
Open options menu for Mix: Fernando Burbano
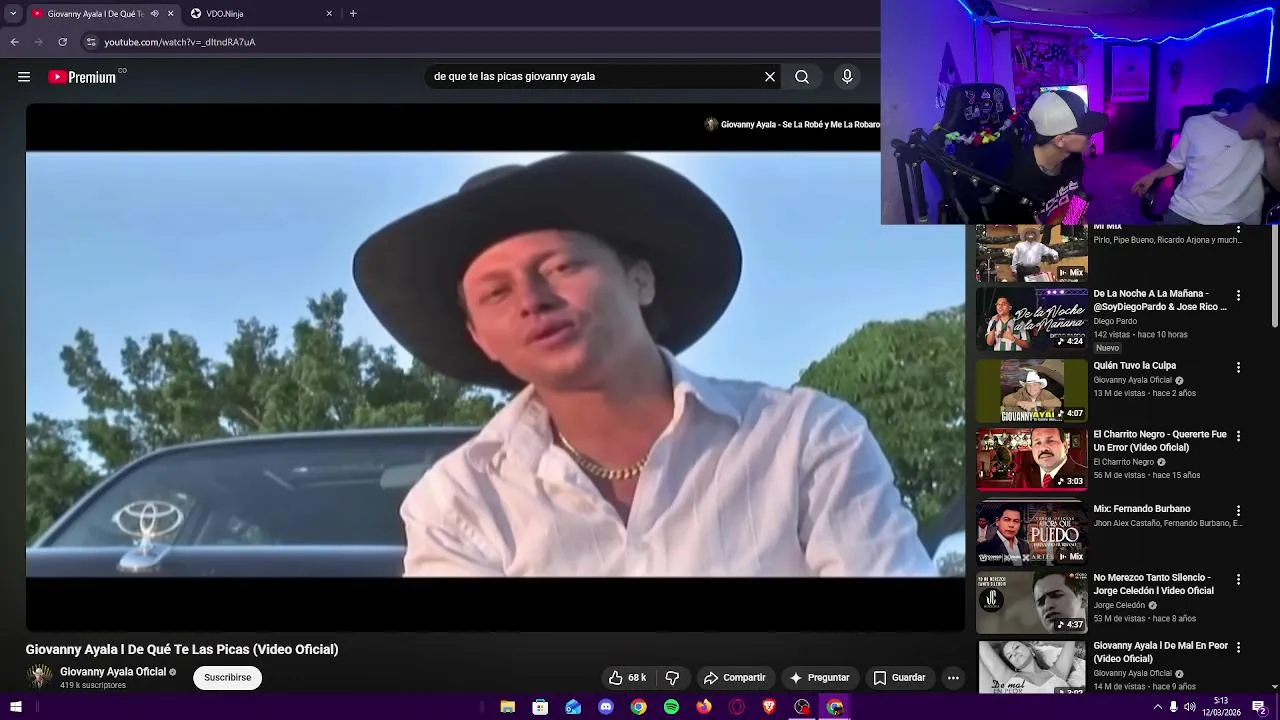point(1238,510)
